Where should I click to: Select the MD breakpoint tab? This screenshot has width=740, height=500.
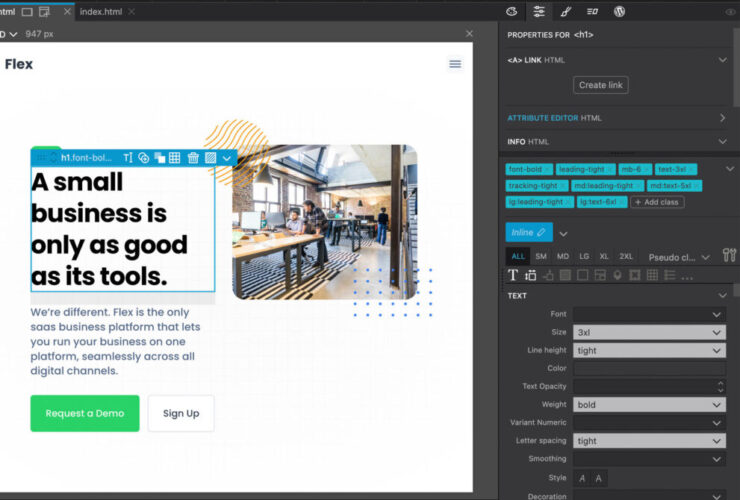[x=563, y=256]
